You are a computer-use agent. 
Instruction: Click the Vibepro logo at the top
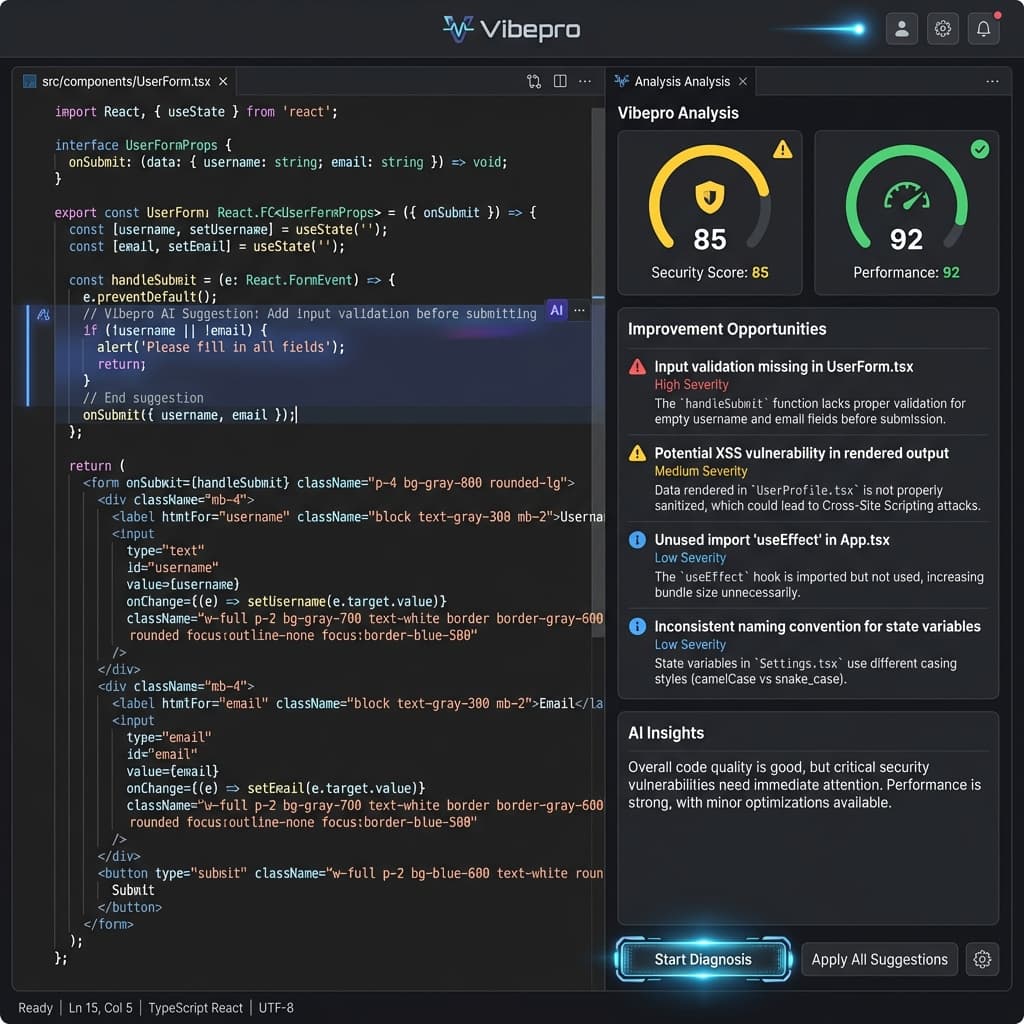[511, 28]
